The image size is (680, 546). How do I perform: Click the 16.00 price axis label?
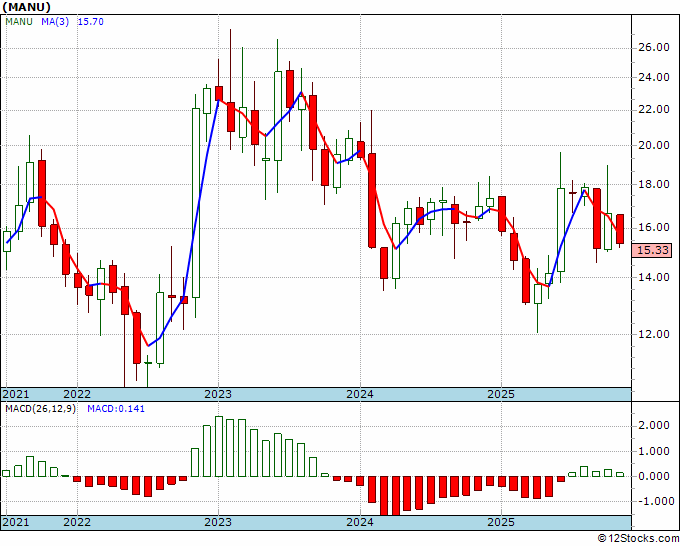(x=654, y=227)
